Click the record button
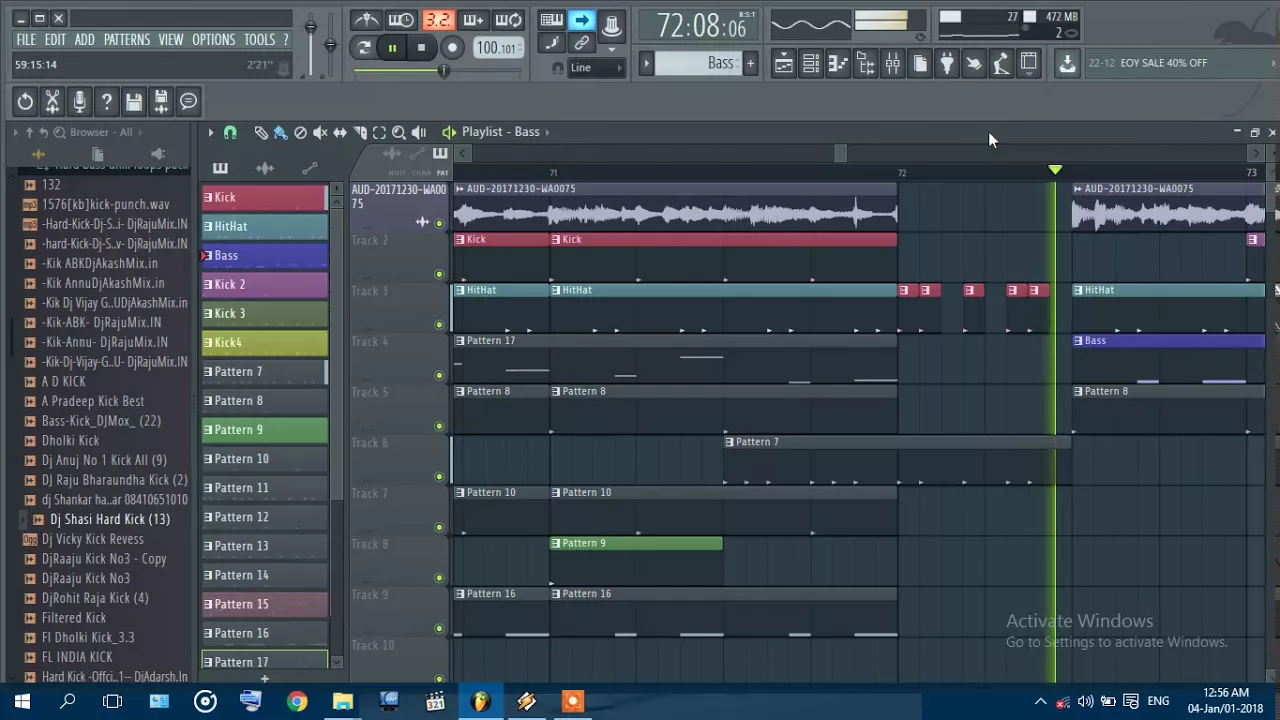 coord(452,48)
